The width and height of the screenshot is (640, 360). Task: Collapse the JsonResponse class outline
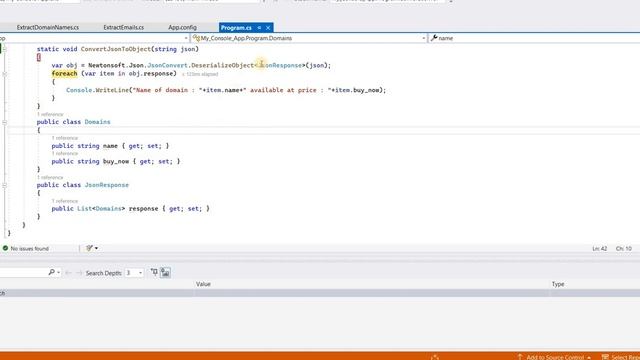tap(4, 185)
